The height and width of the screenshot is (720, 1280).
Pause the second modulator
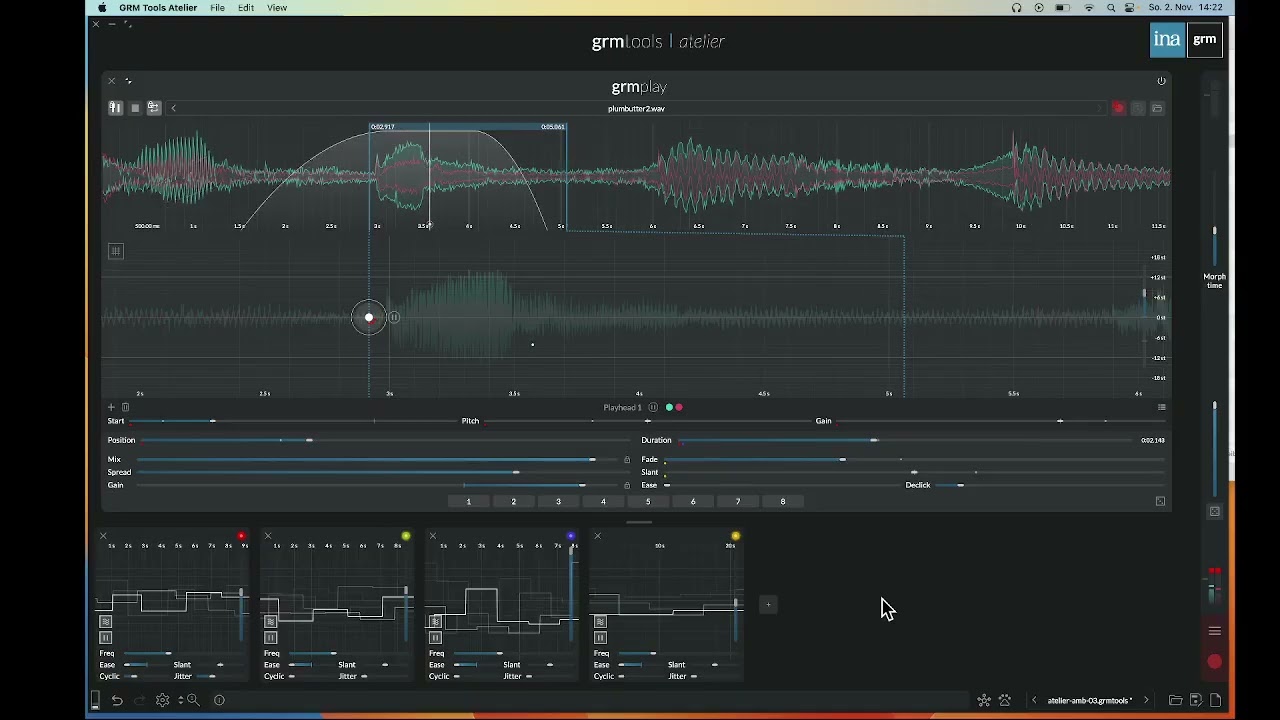270,638
